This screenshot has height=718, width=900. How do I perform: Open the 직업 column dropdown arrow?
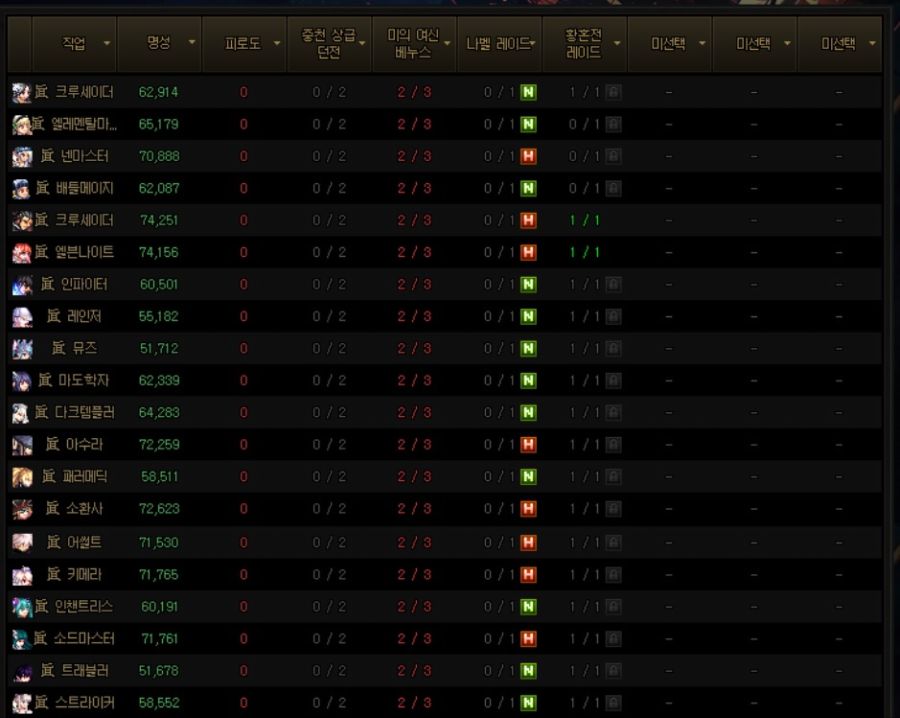point(107,43)
